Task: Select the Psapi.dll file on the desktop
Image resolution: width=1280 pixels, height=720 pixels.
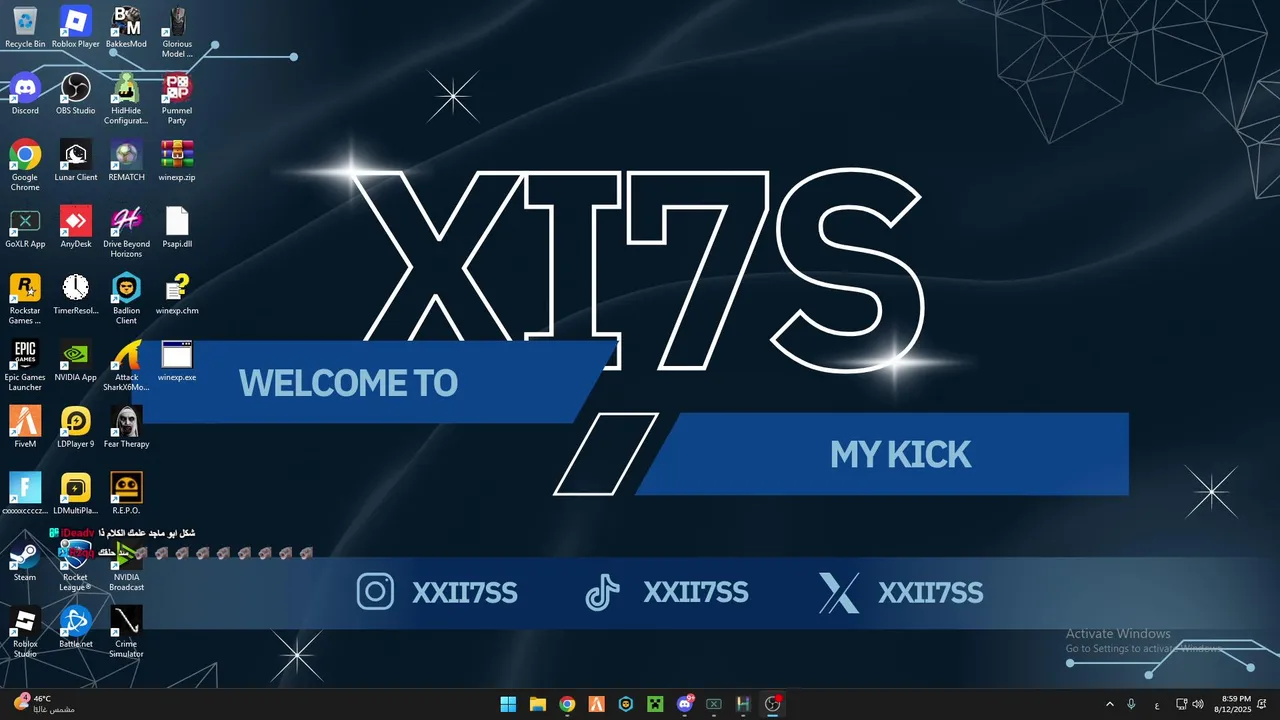Action: (177, 228)
